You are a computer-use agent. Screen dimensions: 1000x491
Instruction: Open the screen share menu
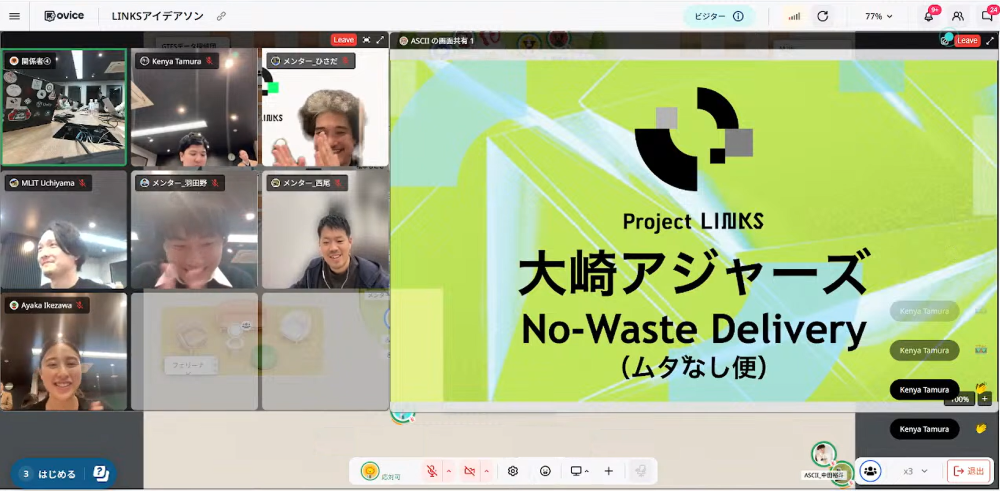[579, 471]
